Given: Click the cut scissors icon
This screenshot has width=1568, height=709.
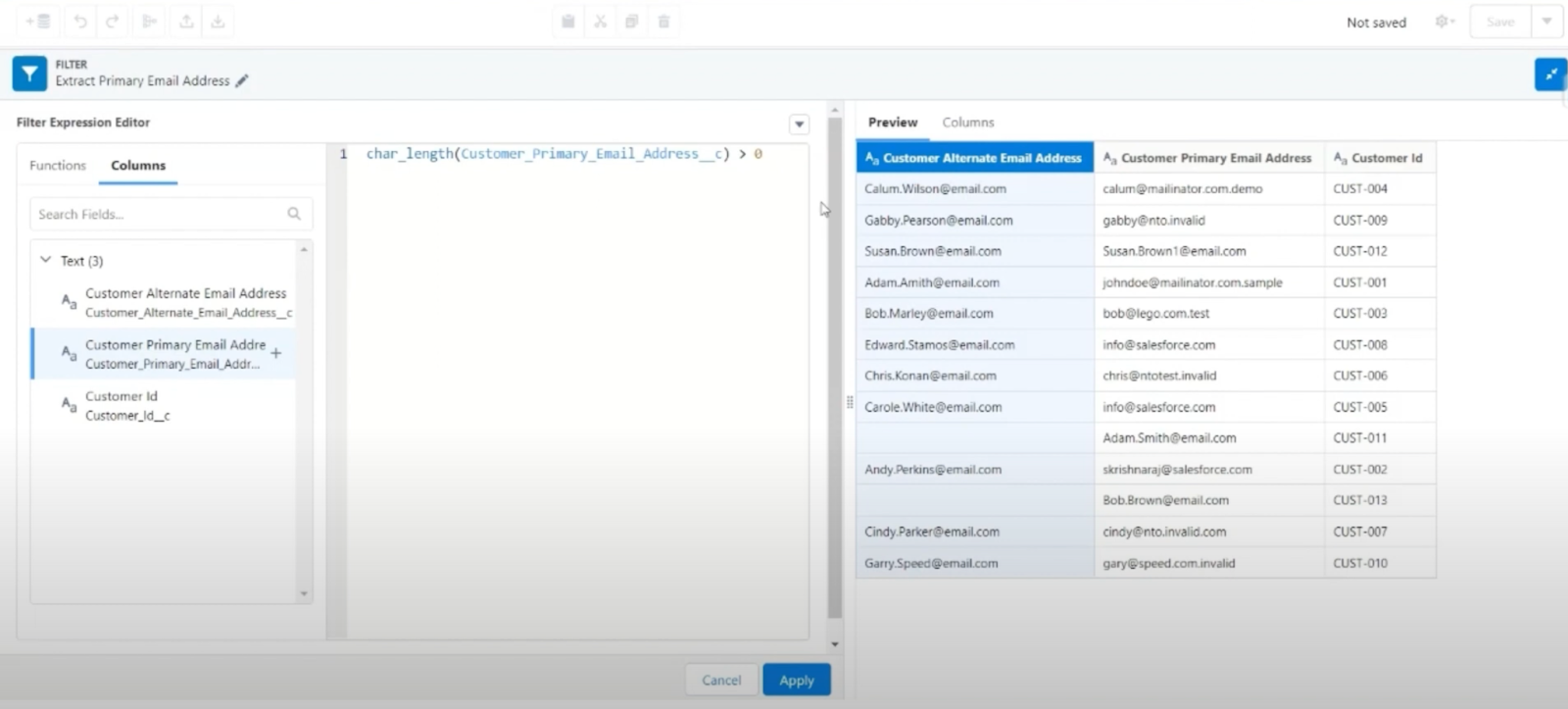Looking at the screenshot, I should point(600,21).
